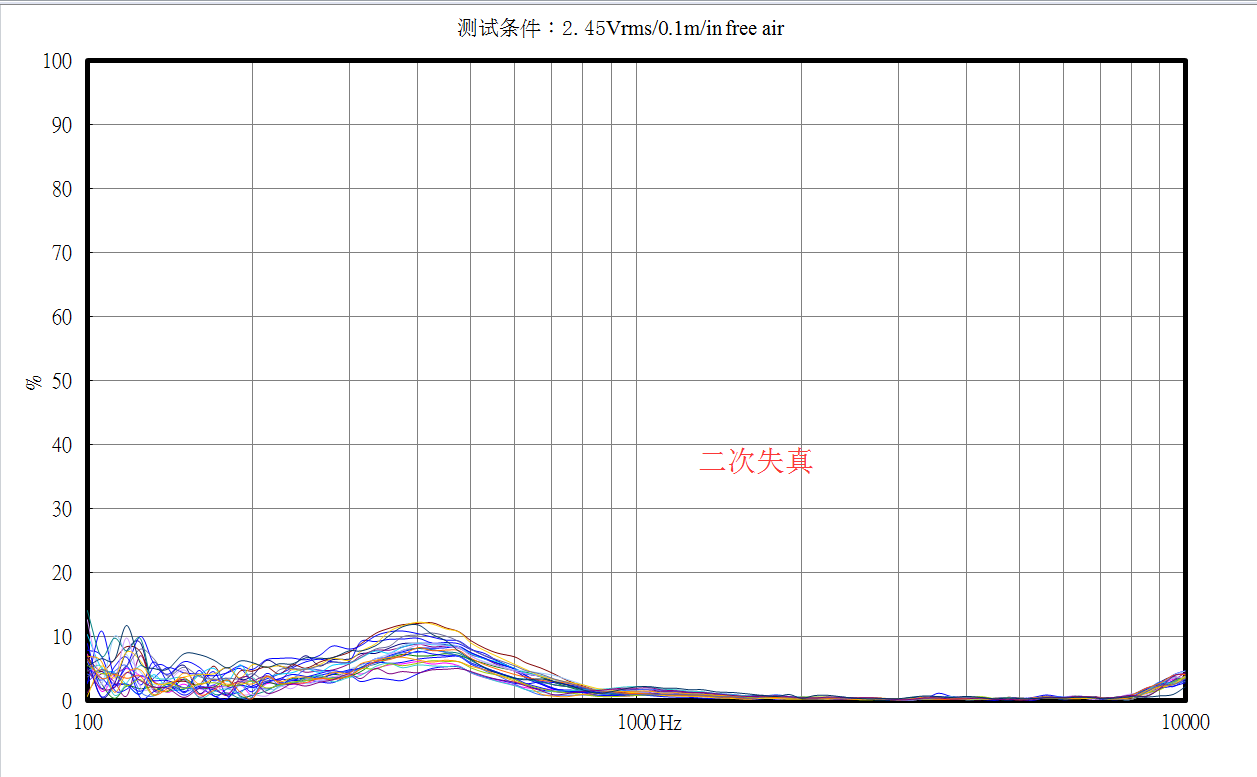Click the y-axis origin label "0"
This screenshot has height=777, width=1257.
point(67,701)
